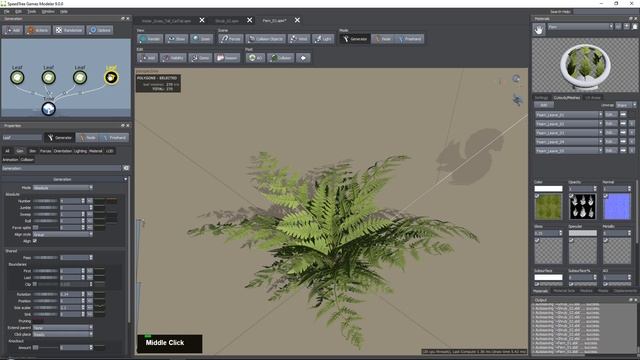Click the AO post button
Viewport: 640px width, 360px height.
tap(255, 58)
